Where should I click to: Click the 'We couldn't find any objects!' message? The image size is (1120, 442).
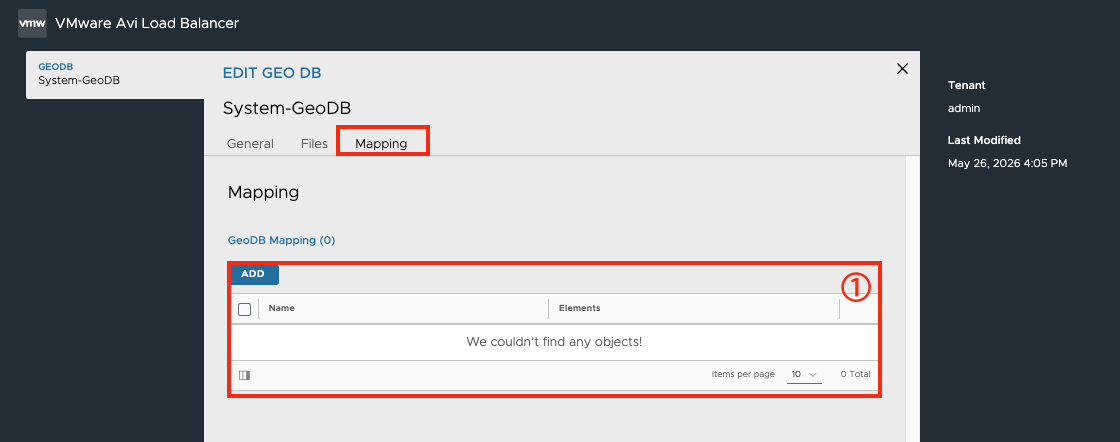tap(554, 341)
